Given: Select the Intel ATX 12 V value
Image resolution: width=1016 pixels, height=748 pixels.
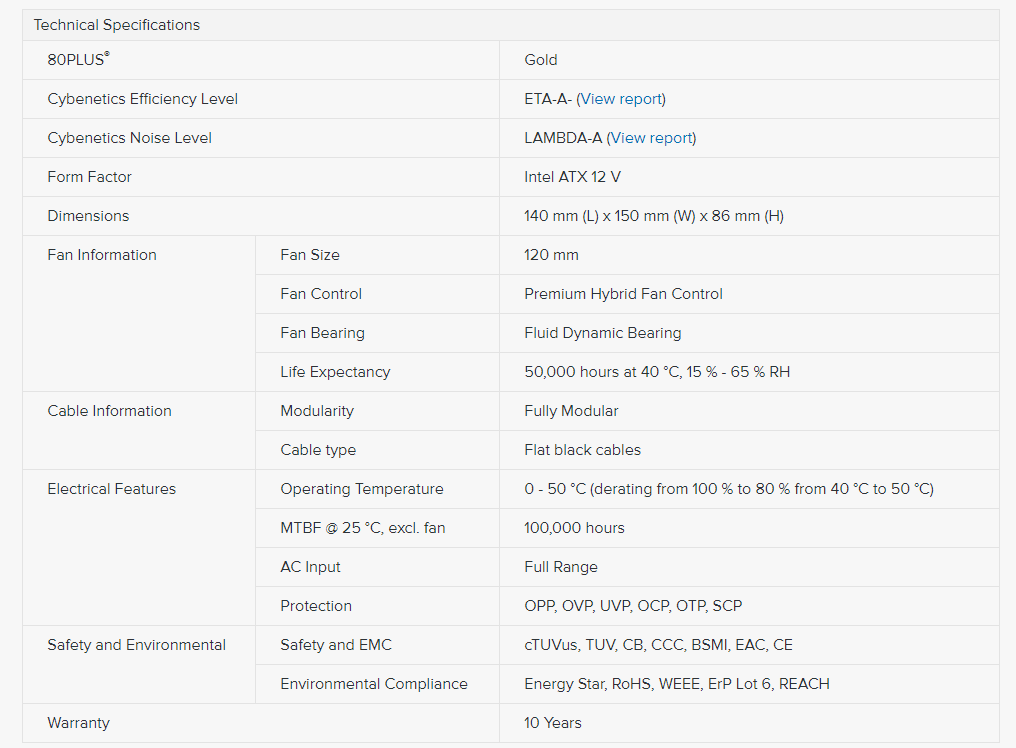Looking at the screenshot, I should click(572, 177).
